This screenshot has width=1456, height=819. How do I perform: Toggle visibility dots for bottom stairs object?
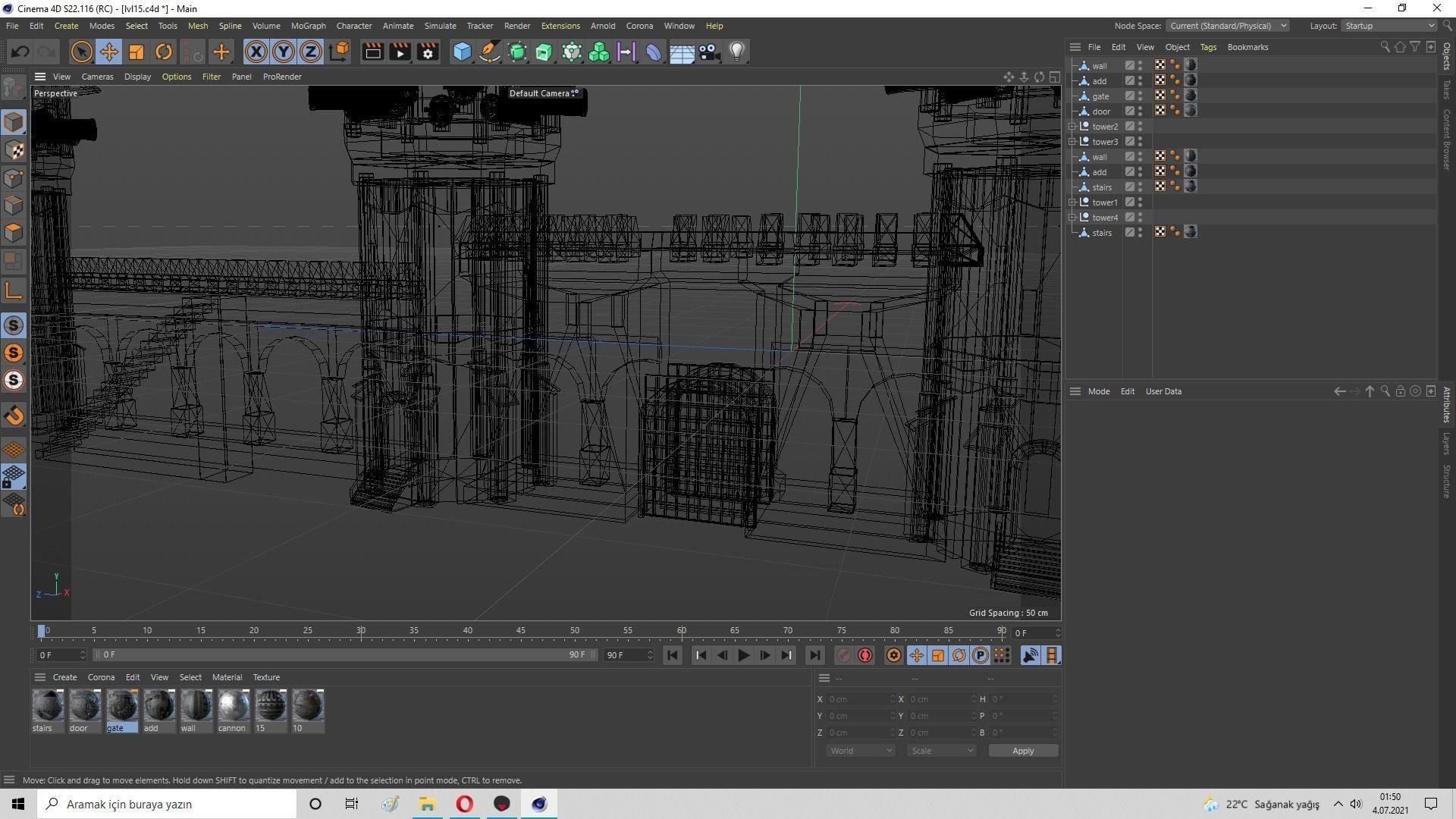click(1141, 233)
